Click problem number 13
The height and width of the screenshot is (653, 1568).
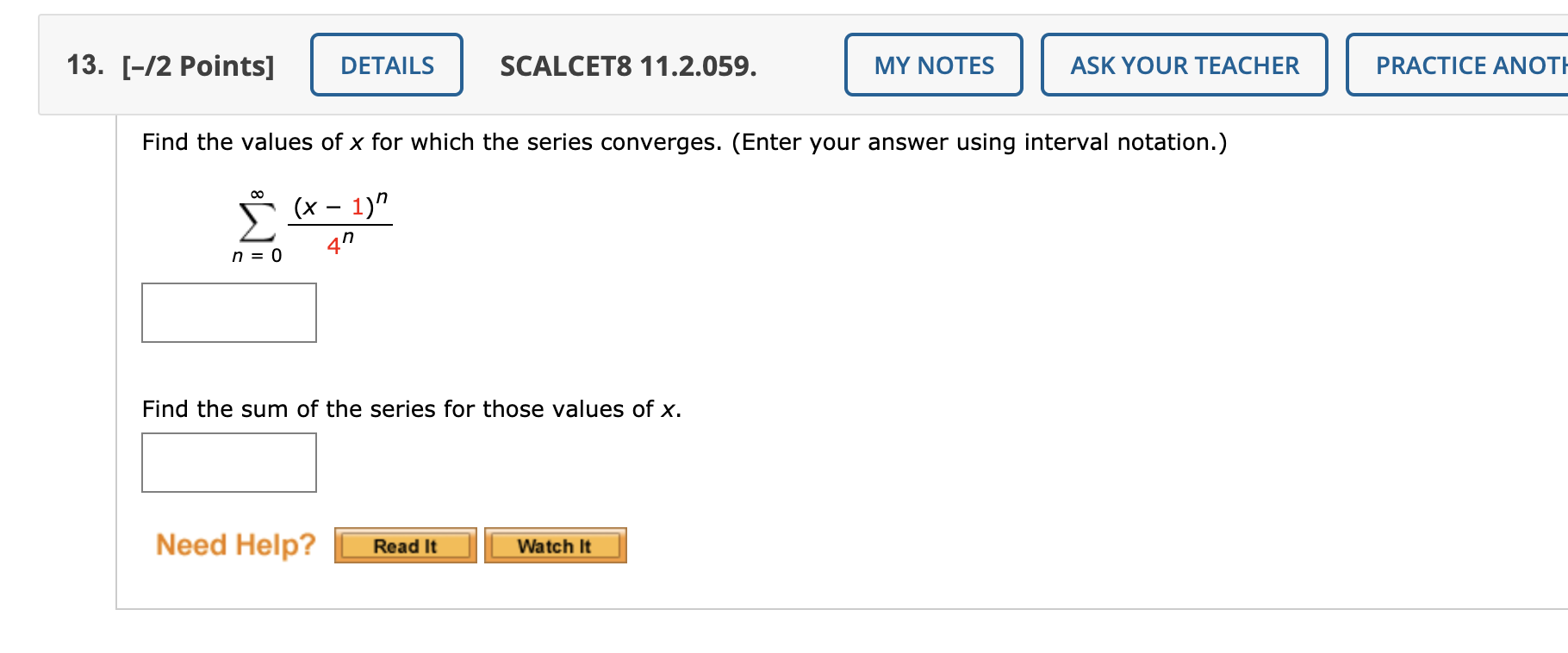84,65
